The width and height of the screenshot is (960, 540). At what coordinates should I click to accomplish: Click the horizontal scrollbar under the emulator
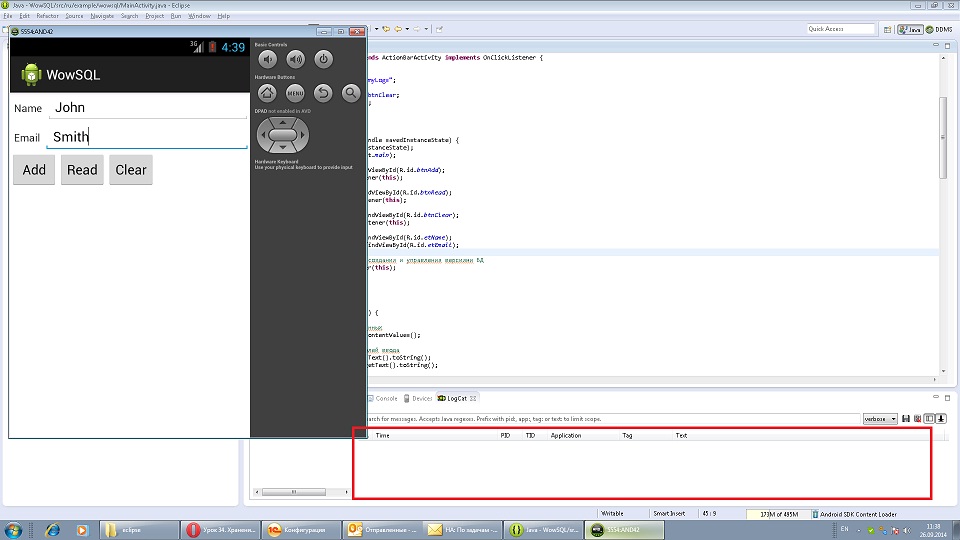pyautogui.click(x=294, y=492)
